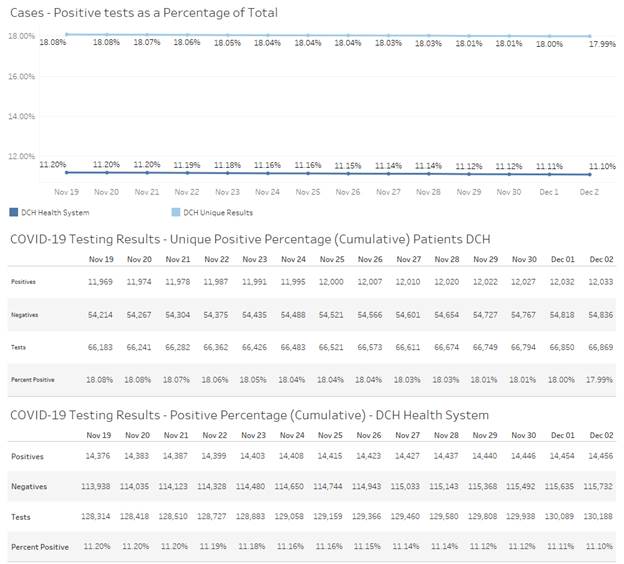This screenshot has height=564, width=624.
Task: Click 18.00% cell in Unique Patients Percent Positive row
Action: coord(561,380)
